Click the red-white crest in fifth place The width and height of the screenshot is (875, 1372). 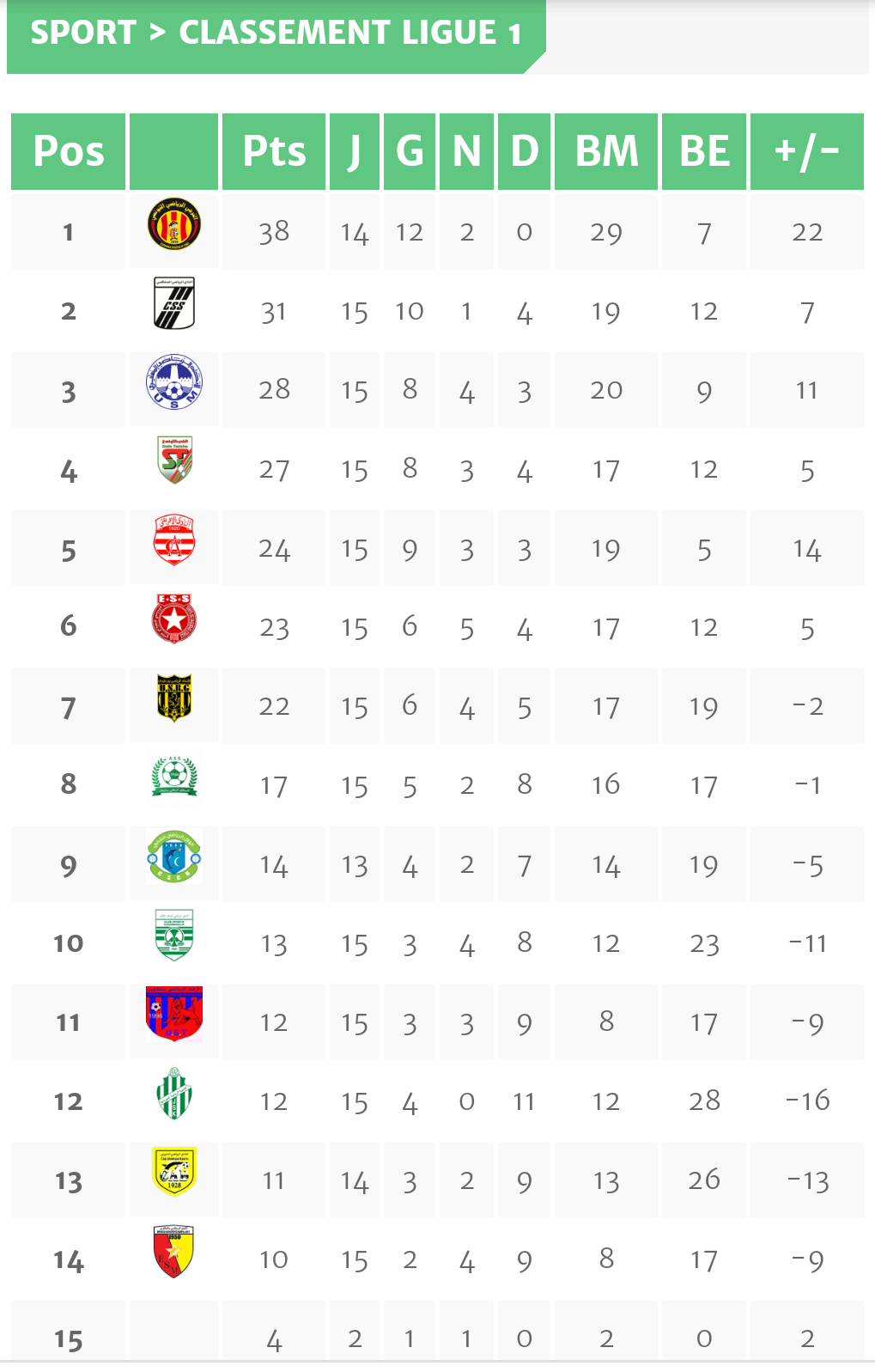(174, 540)
